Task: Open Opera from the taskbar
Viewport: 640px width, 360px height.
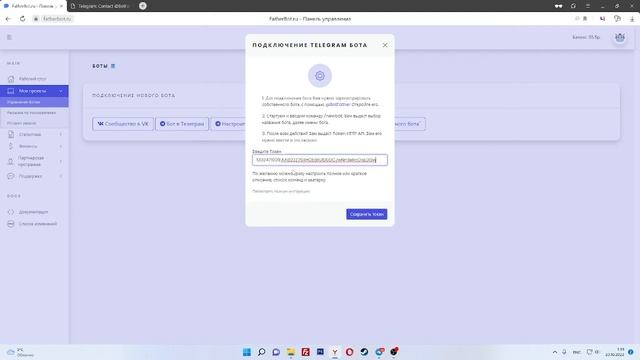Action: [x=349, y=352]
